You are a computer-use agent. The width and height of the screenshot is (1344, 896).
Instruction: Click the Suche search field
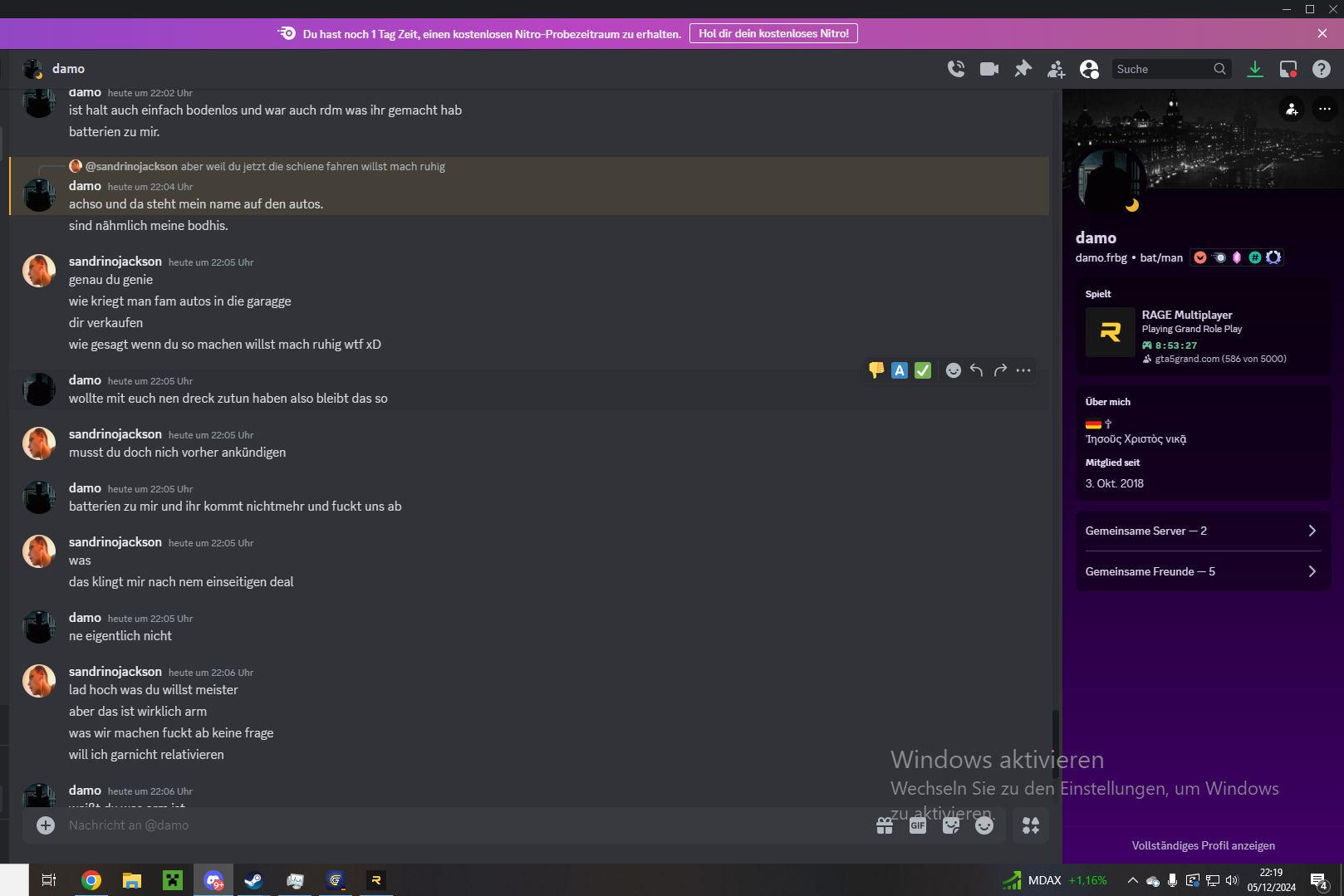(x=1163, y=69)
